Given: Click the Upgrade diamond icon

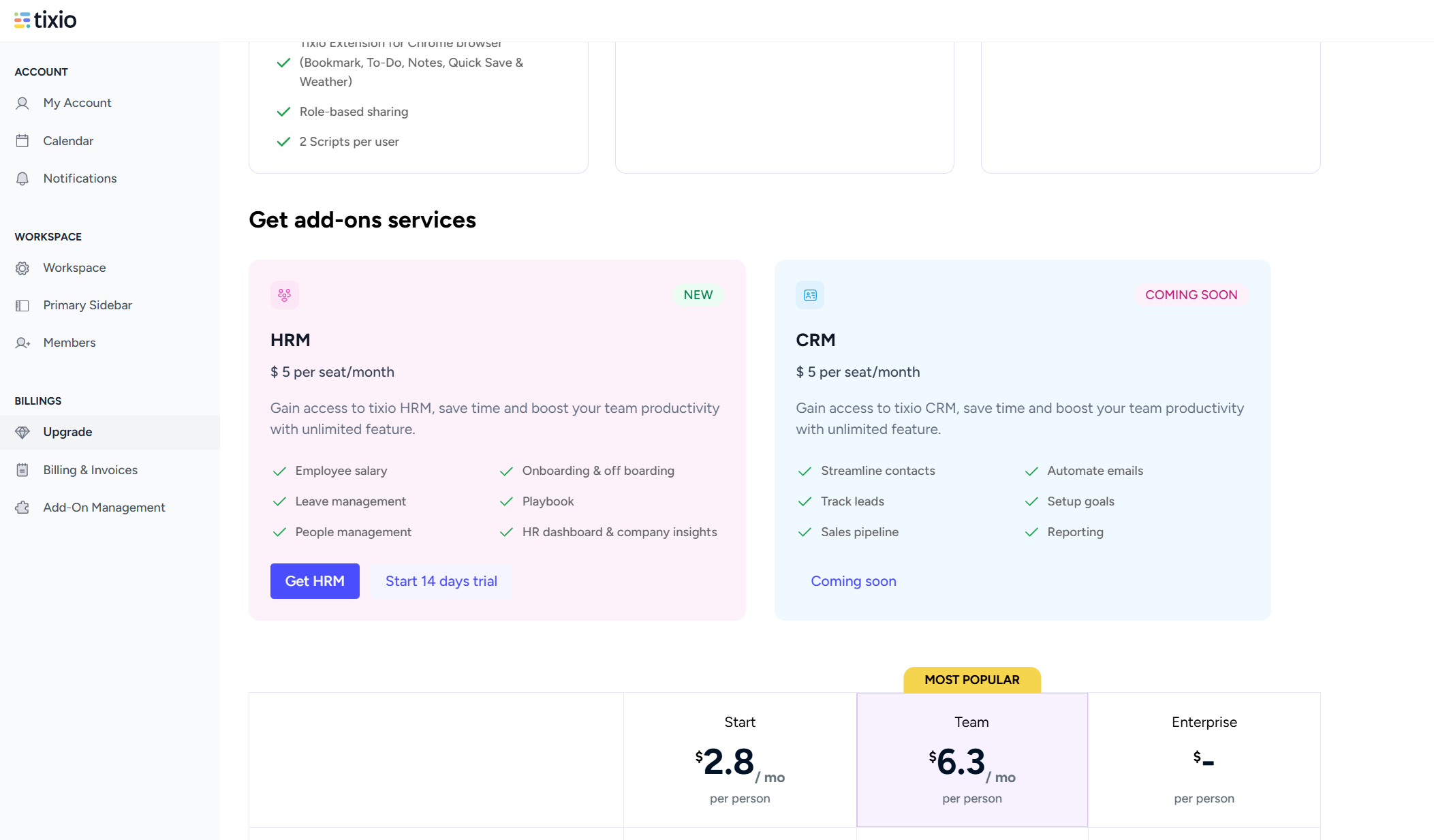Looking at the screenshot, I should click(x=22, y=433).
